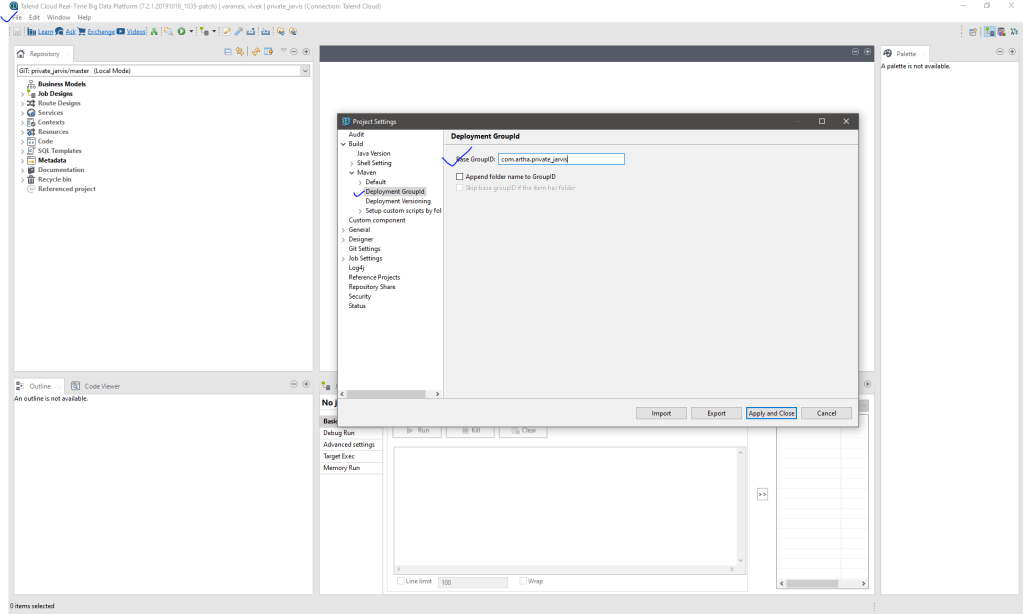Click the Export button
This screenshot has height=614, width=1023.
point(716,413)
